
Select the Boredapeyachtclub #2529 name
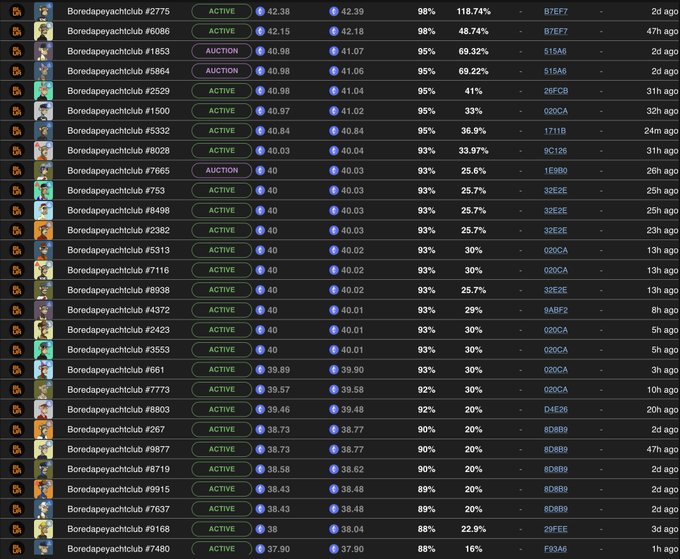pos(118,91)
